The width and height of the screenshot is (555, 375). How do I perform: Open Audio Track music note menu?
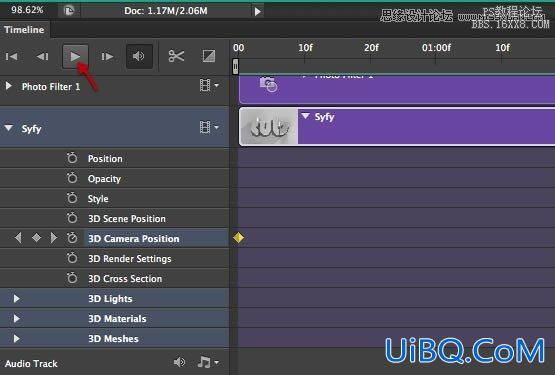tap(208, 362)
